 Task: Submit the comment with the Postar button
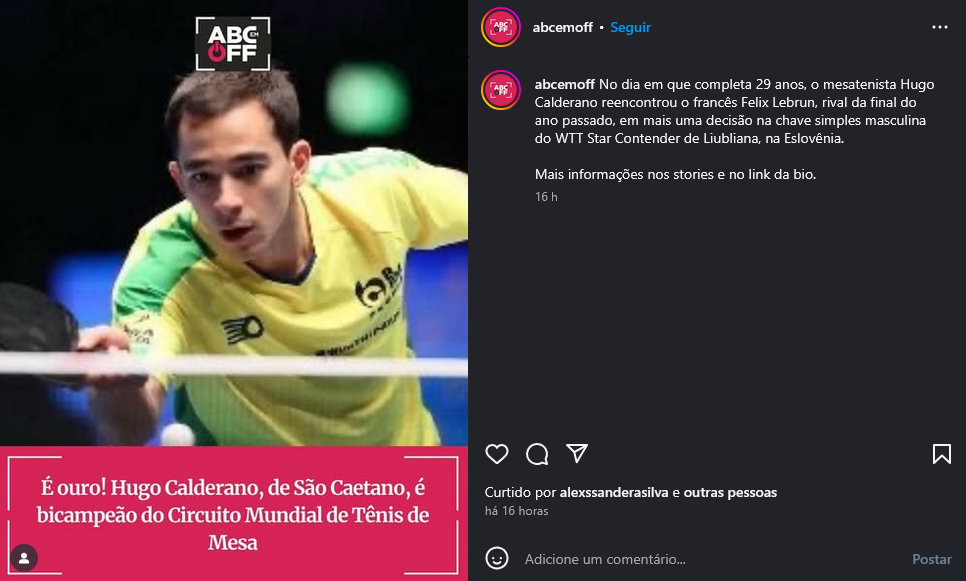pos(932,559)
